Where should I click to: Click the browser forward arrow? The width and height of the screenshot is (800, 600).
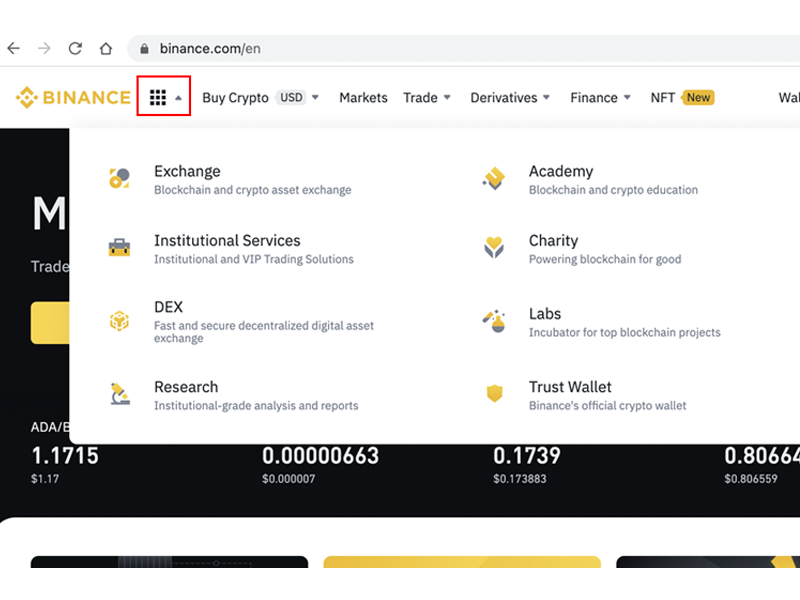pos(44,48)
